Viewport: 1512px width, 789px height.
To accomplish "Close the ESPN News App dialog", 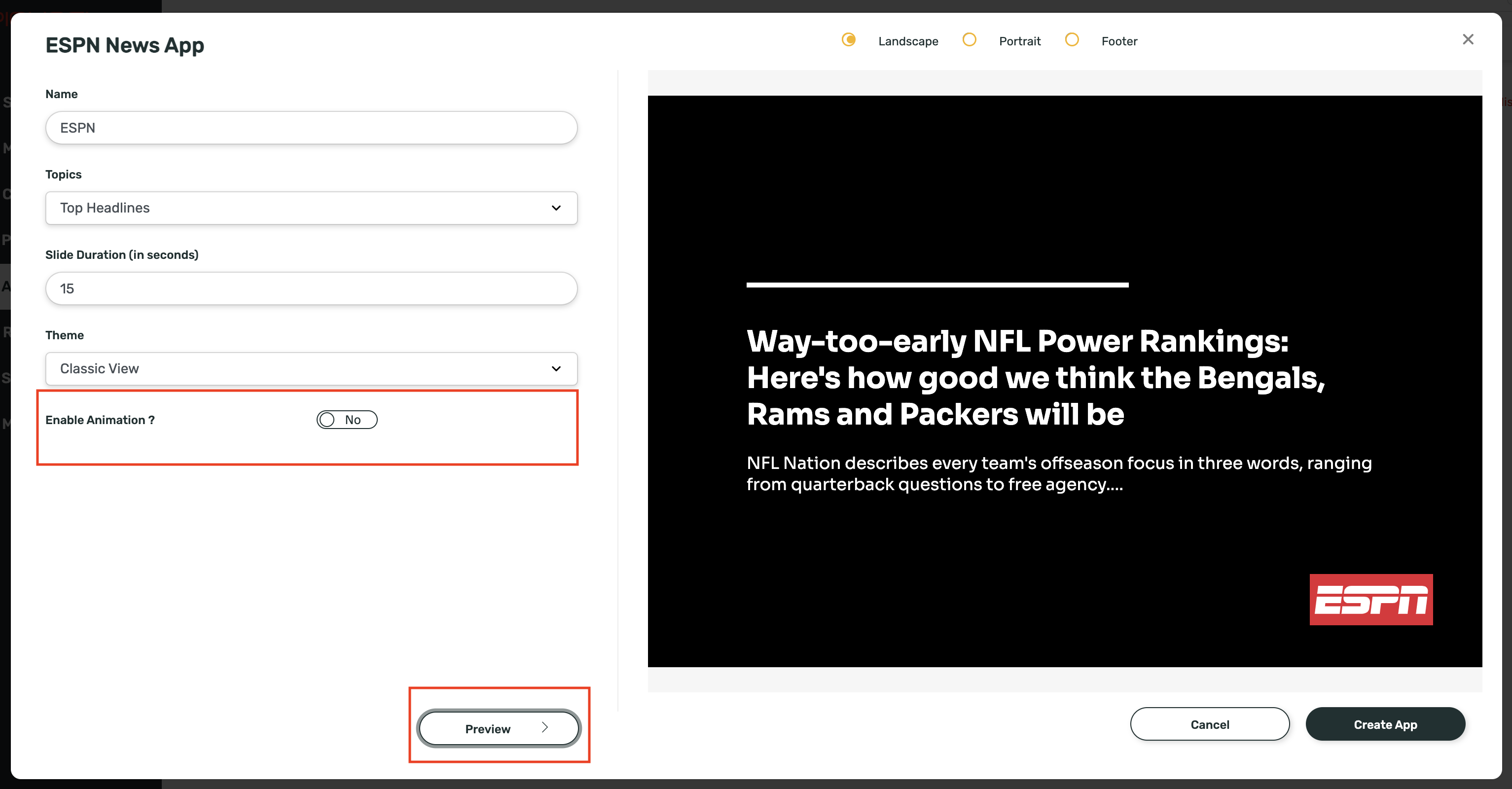I will pos(1468,39).
